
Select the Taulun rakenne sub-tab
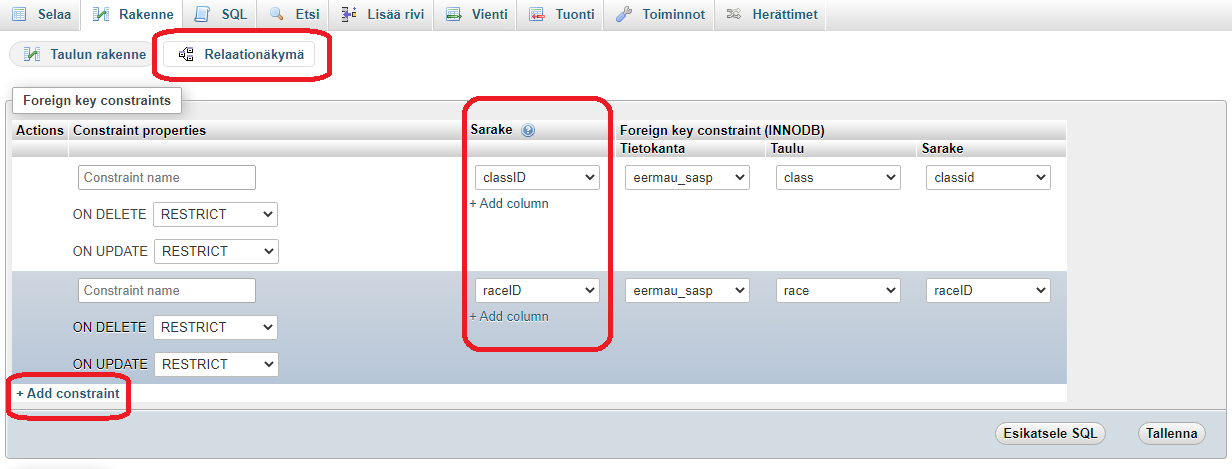[x=85, y=54]
